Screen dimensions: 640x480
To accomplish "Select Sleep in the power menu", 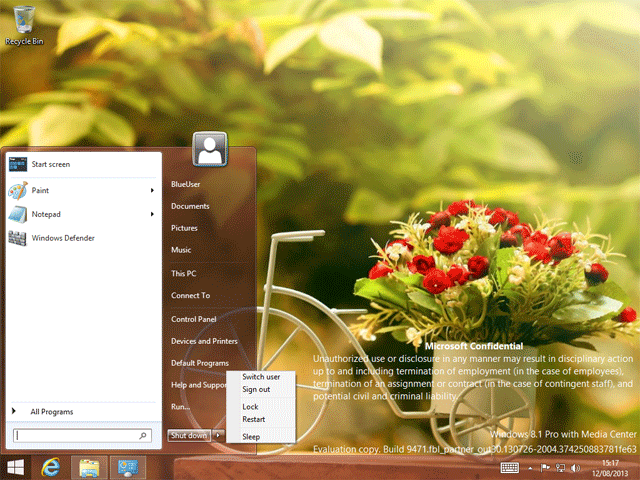I will click(x=251, y=437).
